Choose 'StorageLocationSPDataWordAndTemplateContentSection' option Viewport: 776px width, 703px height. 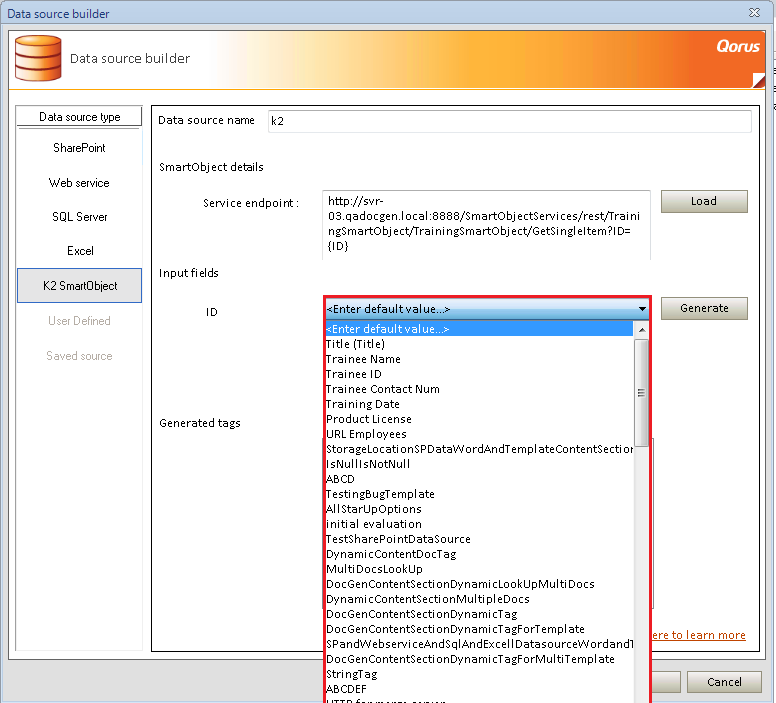click(x=479, y=449)
